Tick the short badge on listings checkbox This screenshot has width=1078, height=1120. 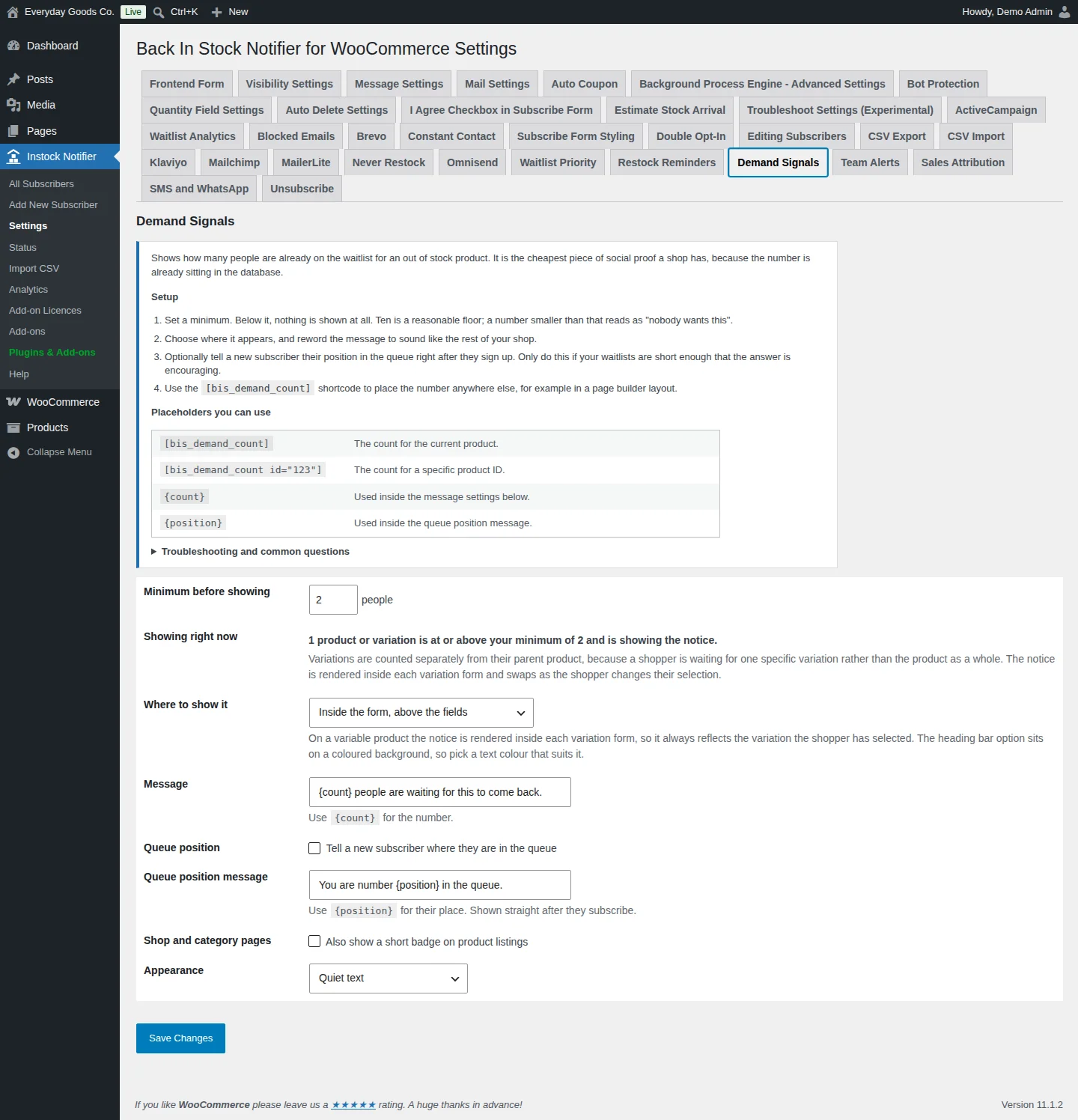[314, 941]
